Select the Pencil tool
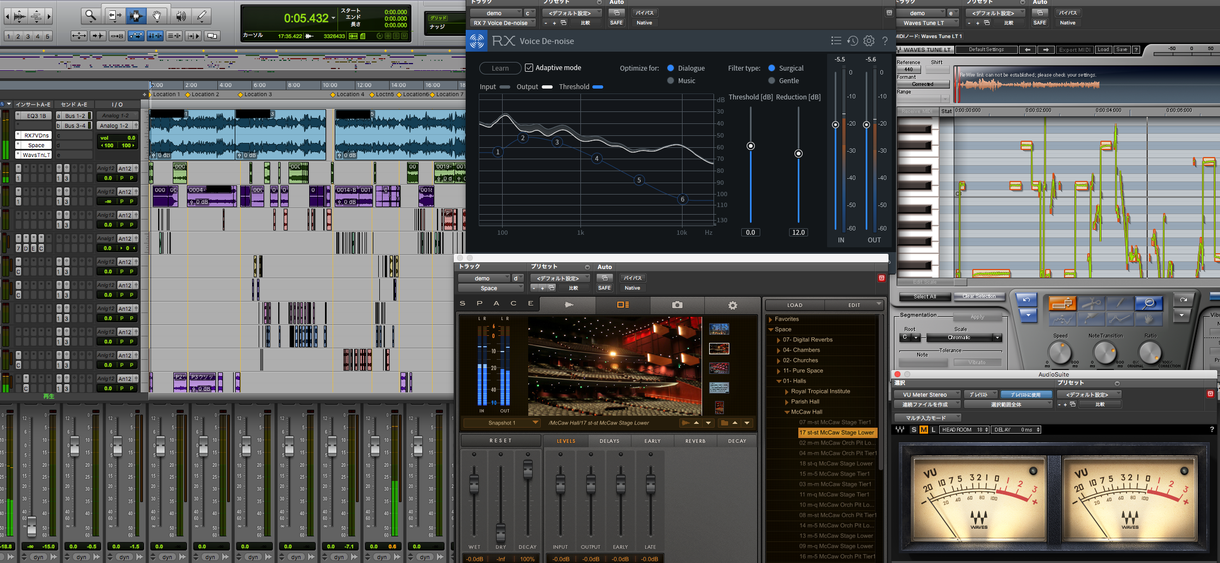1220x563 pixels. (x=201, y=16)
